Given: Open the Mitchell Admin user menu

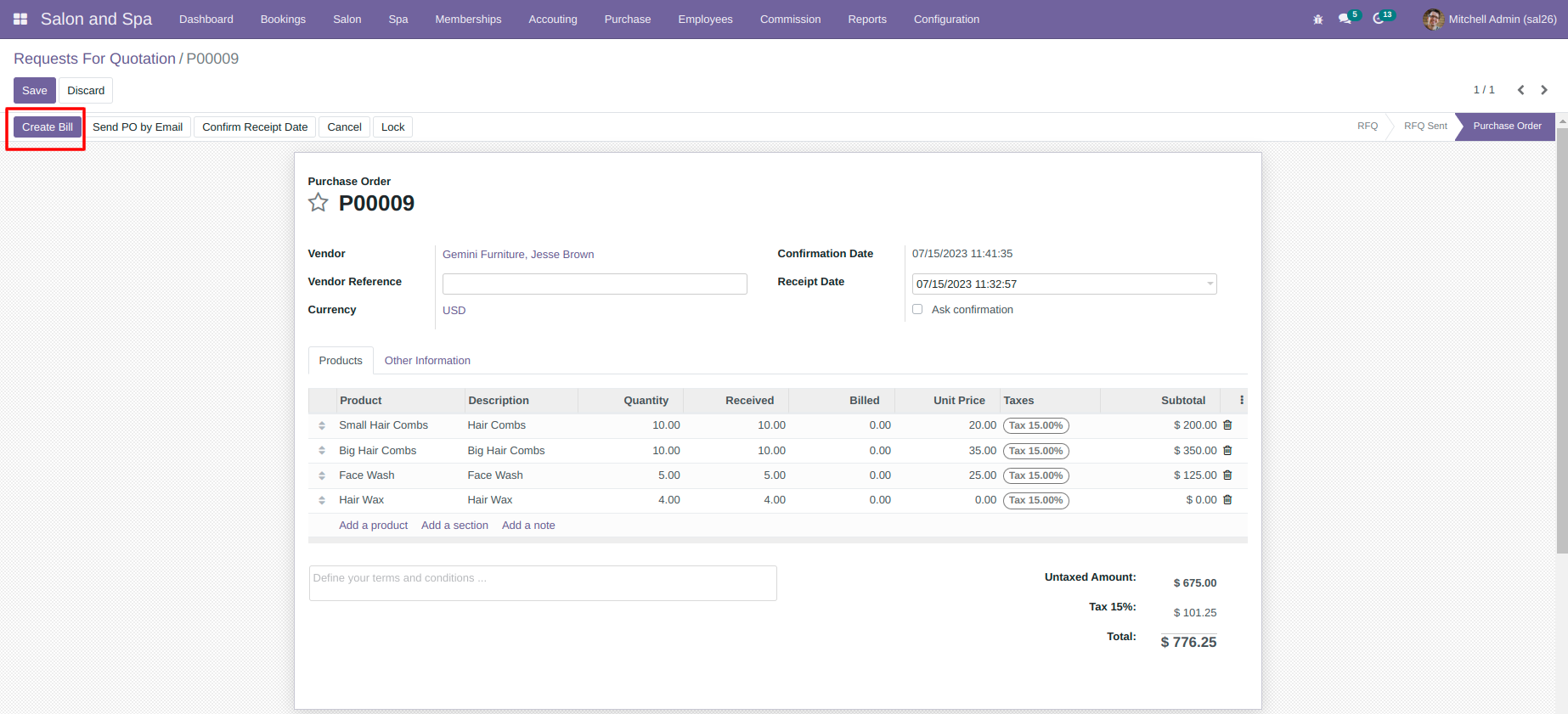Looking at the screenshot, I should tap(1490, 19).
